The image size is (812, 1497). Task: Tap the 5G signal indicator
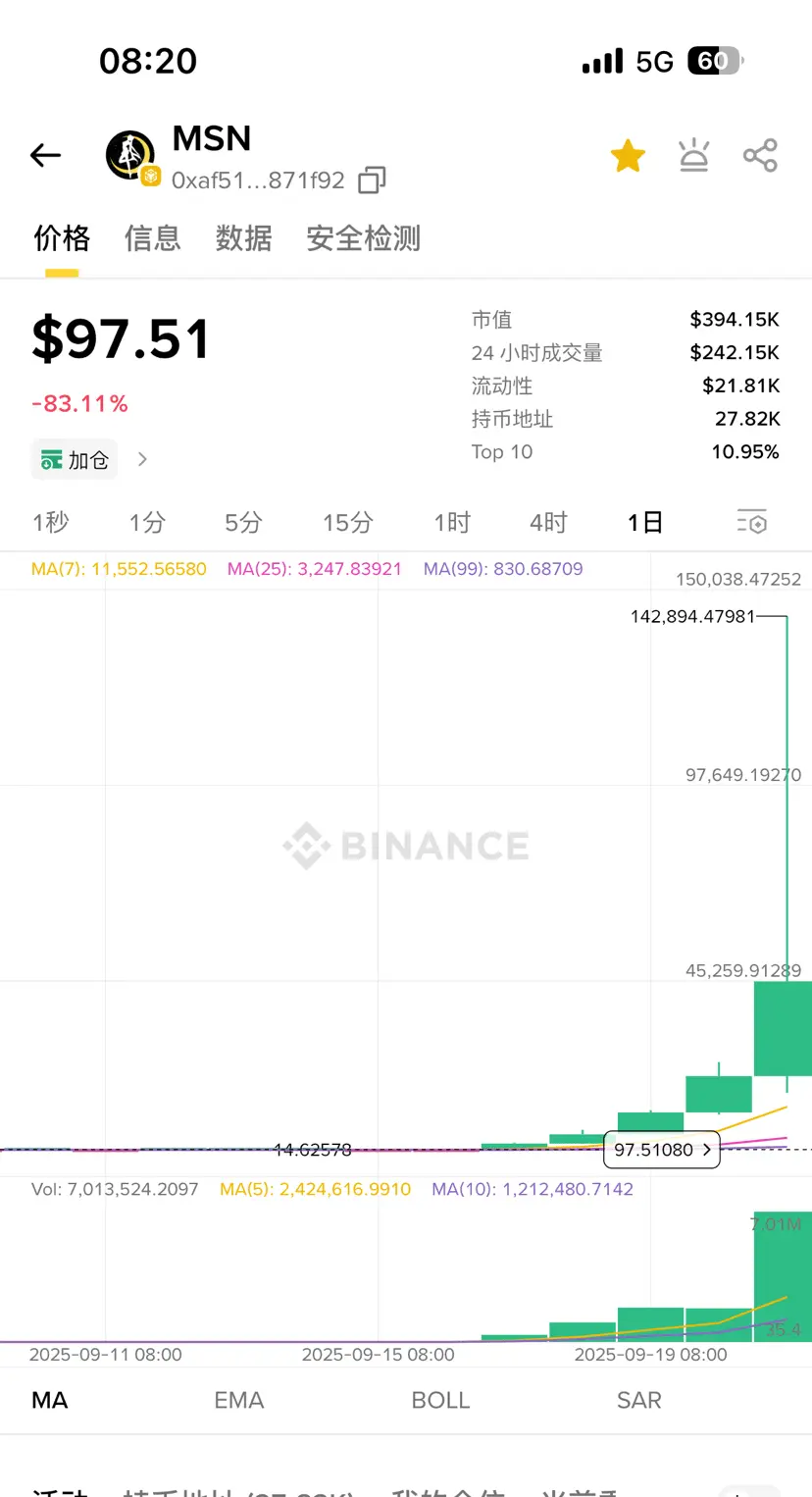(x=654, y=62)
